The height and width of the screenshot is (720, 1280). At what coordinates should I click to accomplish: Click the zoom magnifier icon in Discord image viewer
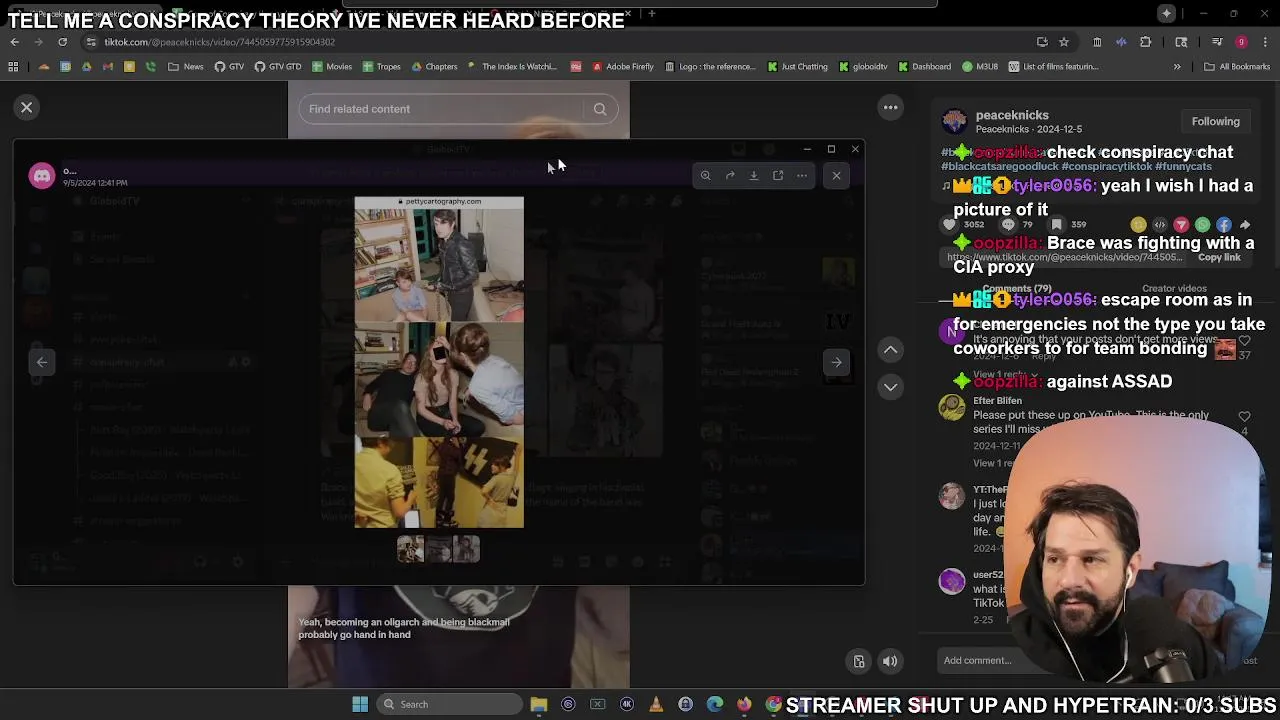coord(705,175)
